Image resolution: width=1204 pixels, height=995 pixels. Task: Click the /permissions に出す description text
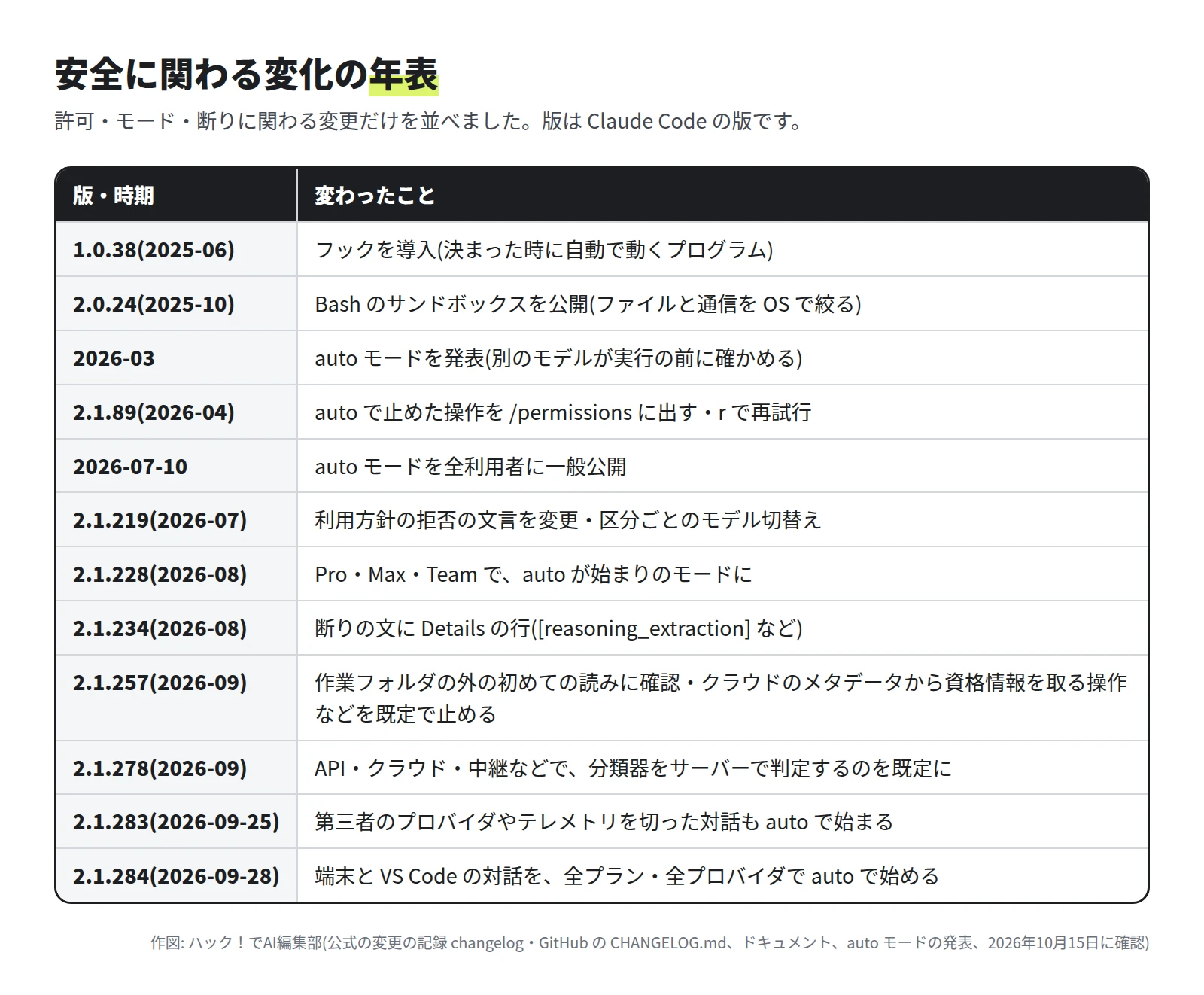pyautogui.click(x=563, y=412)
